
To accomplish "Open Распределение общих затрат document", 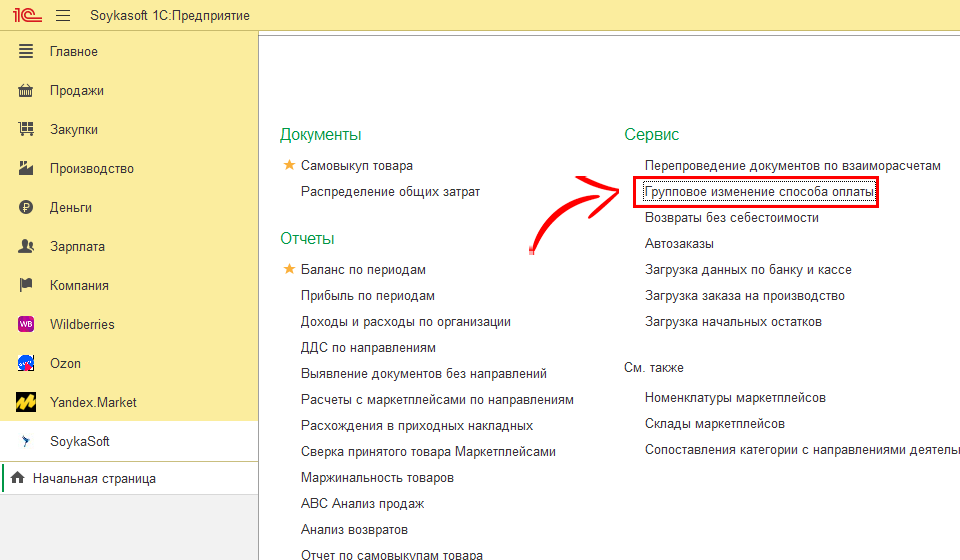I will [x=390, y=191].
